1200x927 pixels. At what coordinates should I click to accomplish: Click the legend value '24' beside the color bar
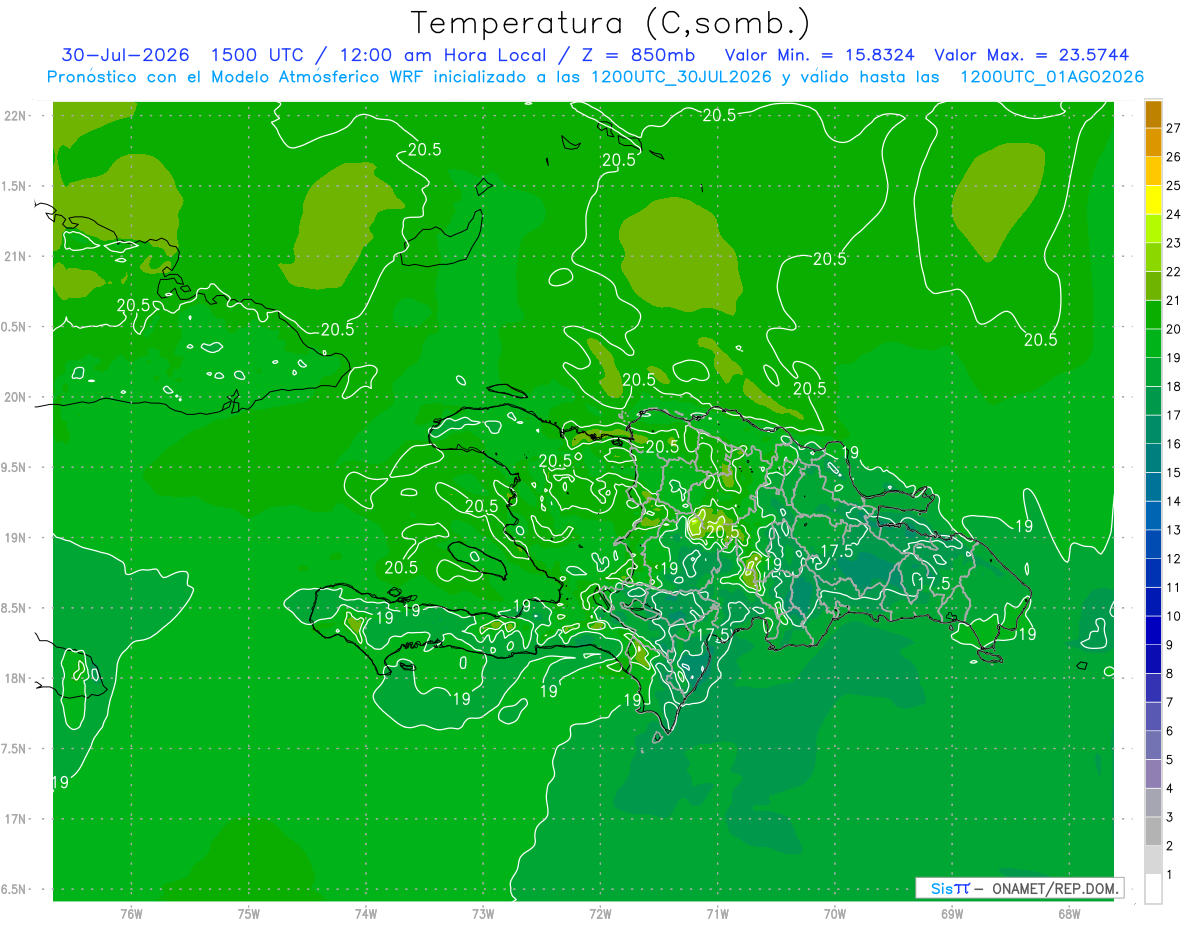(x=1173, y=214)
